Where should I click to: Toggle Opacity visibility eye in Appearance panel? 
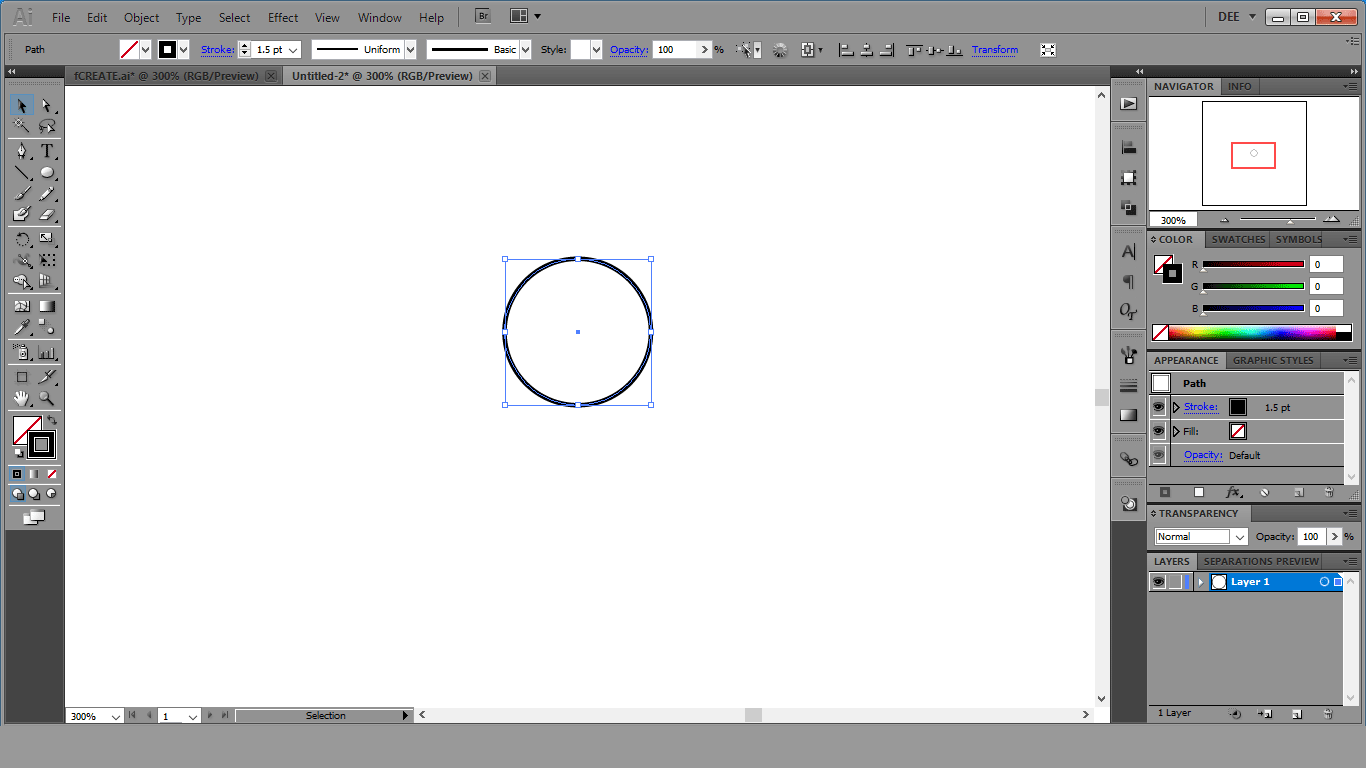(1158, 455)
